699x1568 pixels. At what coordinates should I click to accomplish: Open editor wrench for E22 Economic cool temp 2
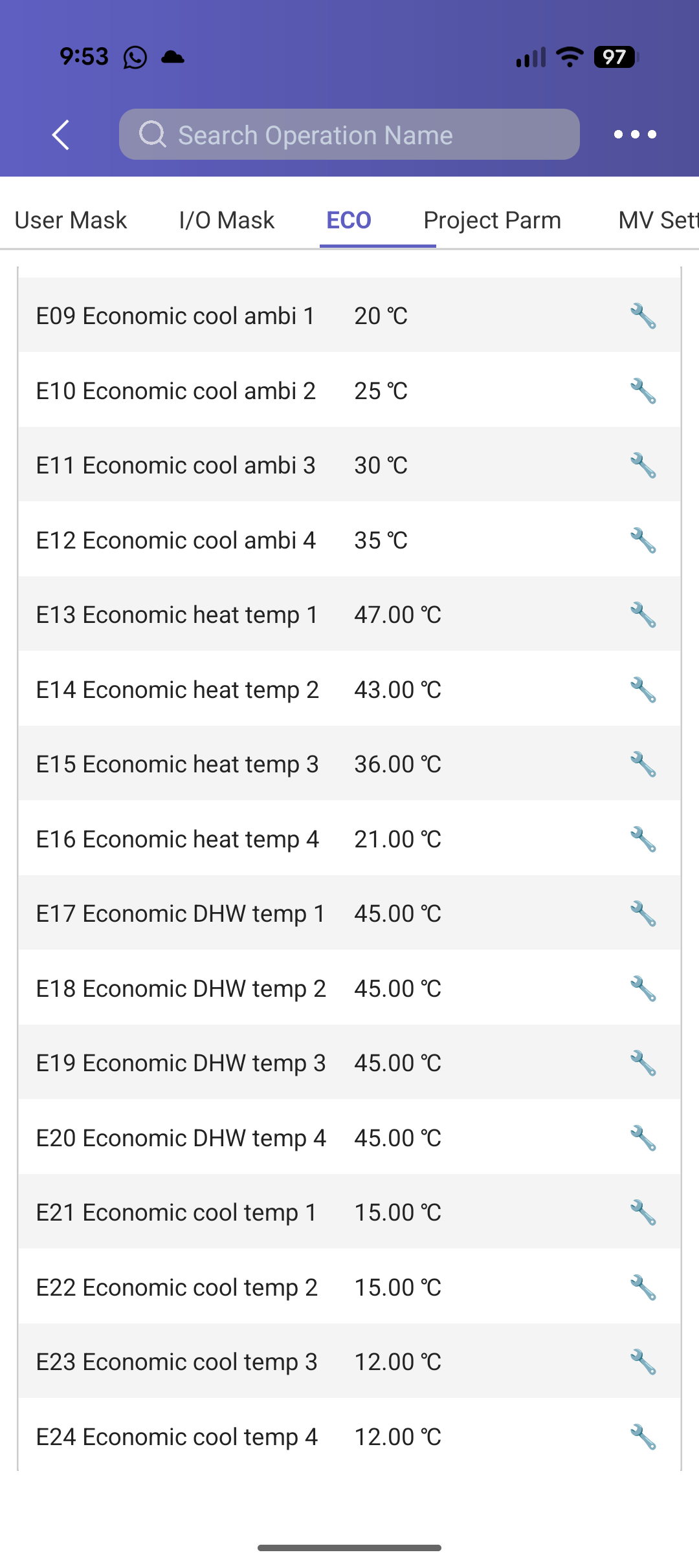click(643, 1288)
